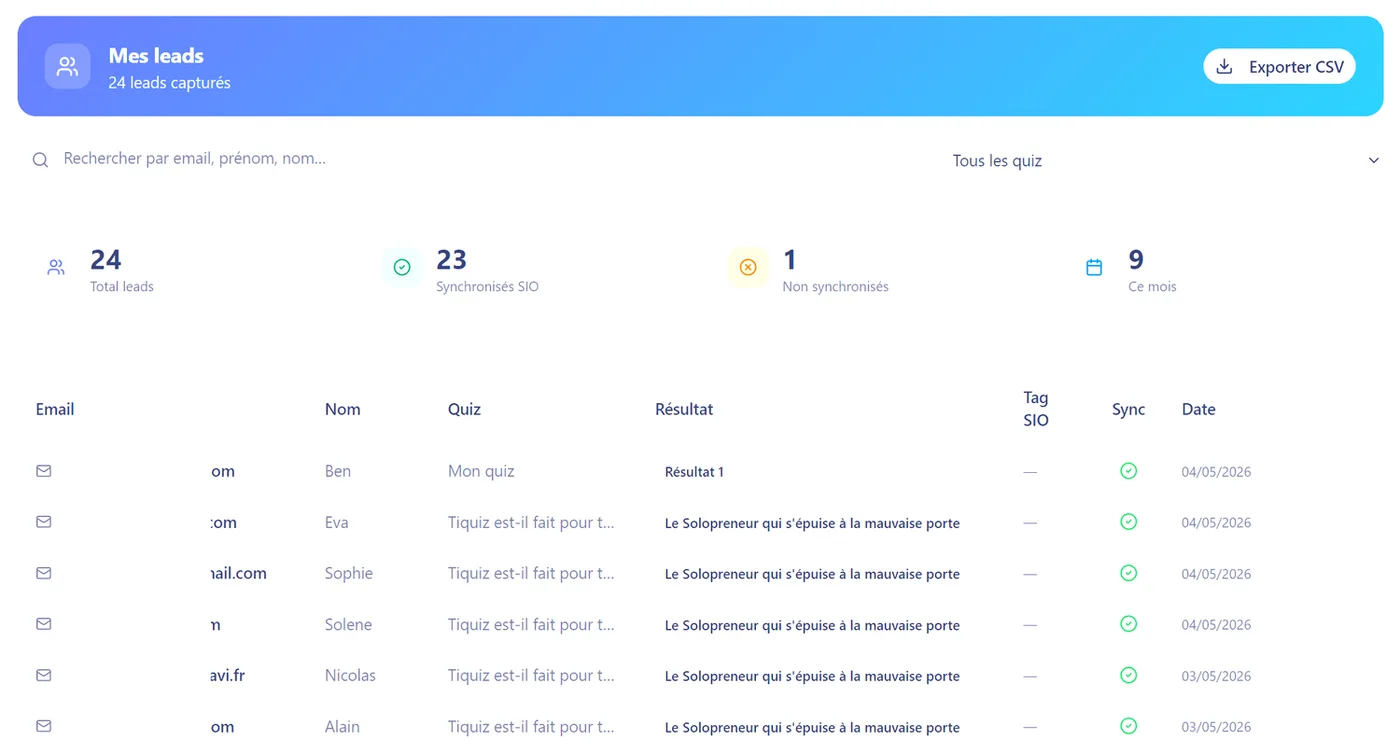Click the Synchronisés SIO check icon

[x=402, y=267]
